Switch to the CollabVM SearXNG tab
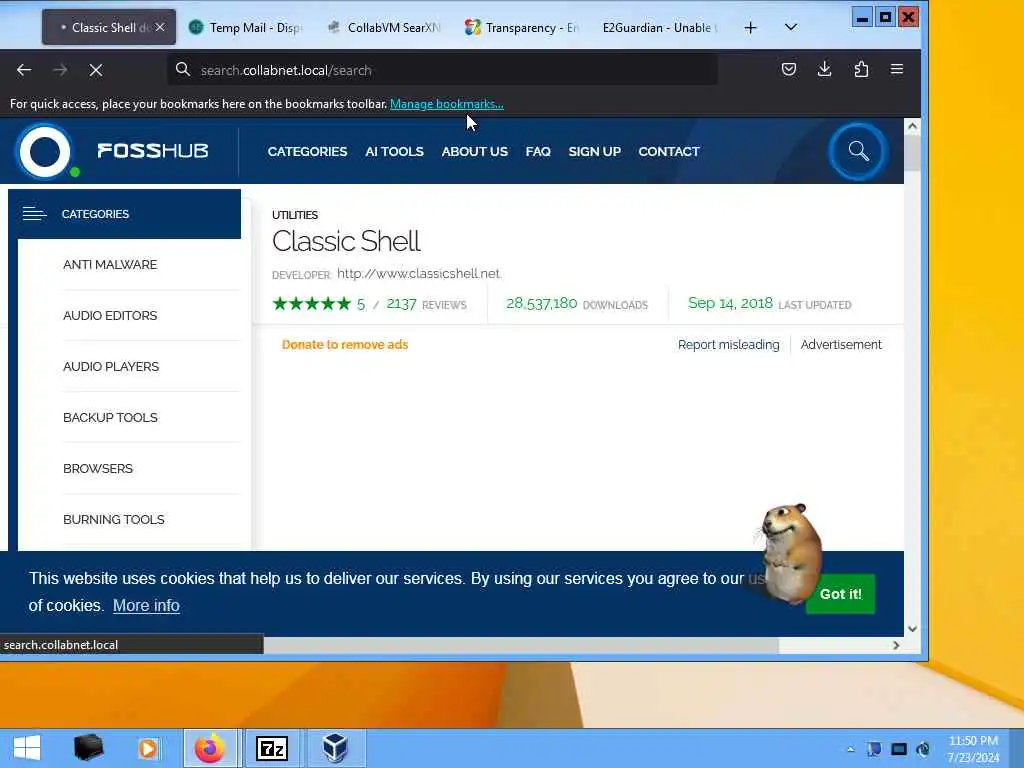This screenshot has height=768, width=1024. 384,27
